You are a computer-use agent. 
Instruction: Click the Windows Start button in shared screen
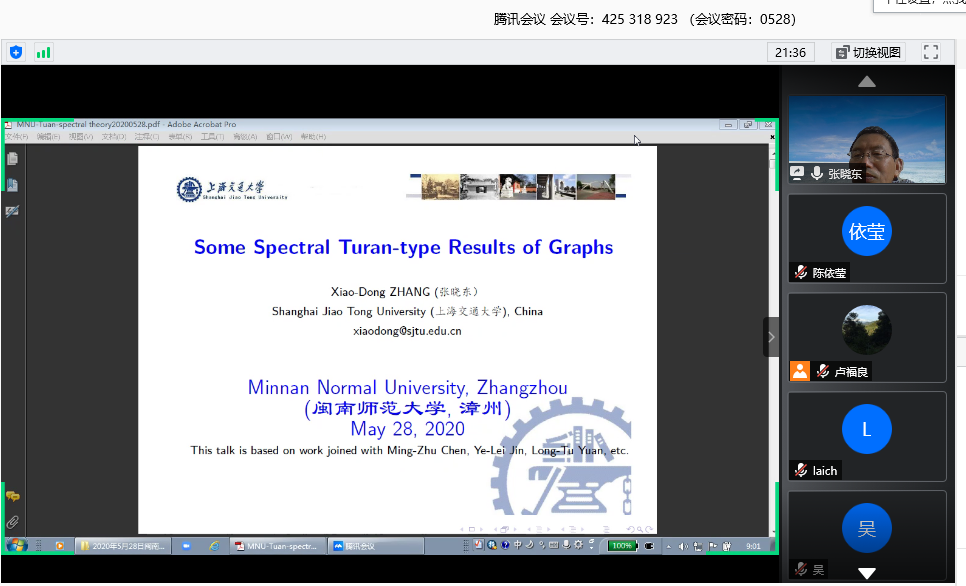point(16,546)
